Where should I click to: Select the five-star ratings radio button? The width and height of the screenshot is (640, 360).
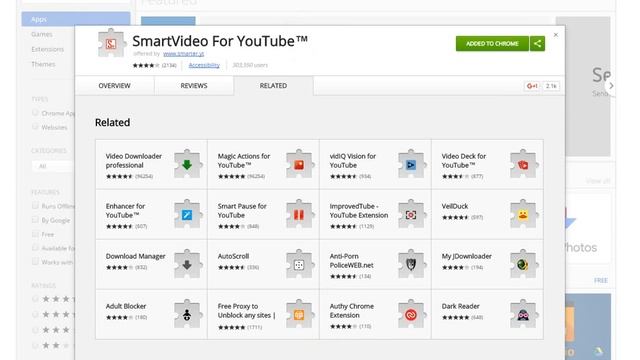tap(35, 299)
